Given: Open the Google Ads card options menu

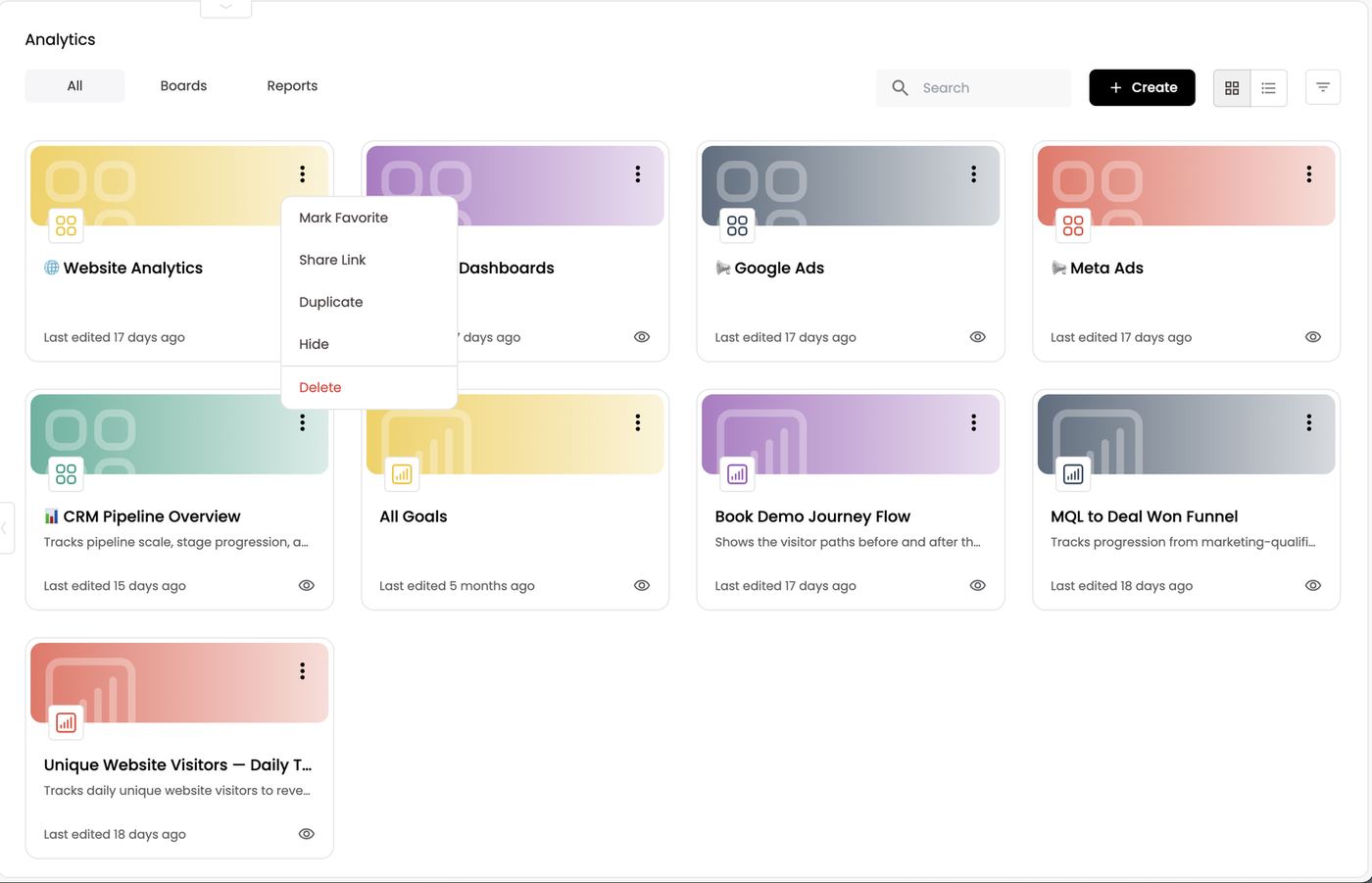Looking at the screenshot, I should coord(973,174).
